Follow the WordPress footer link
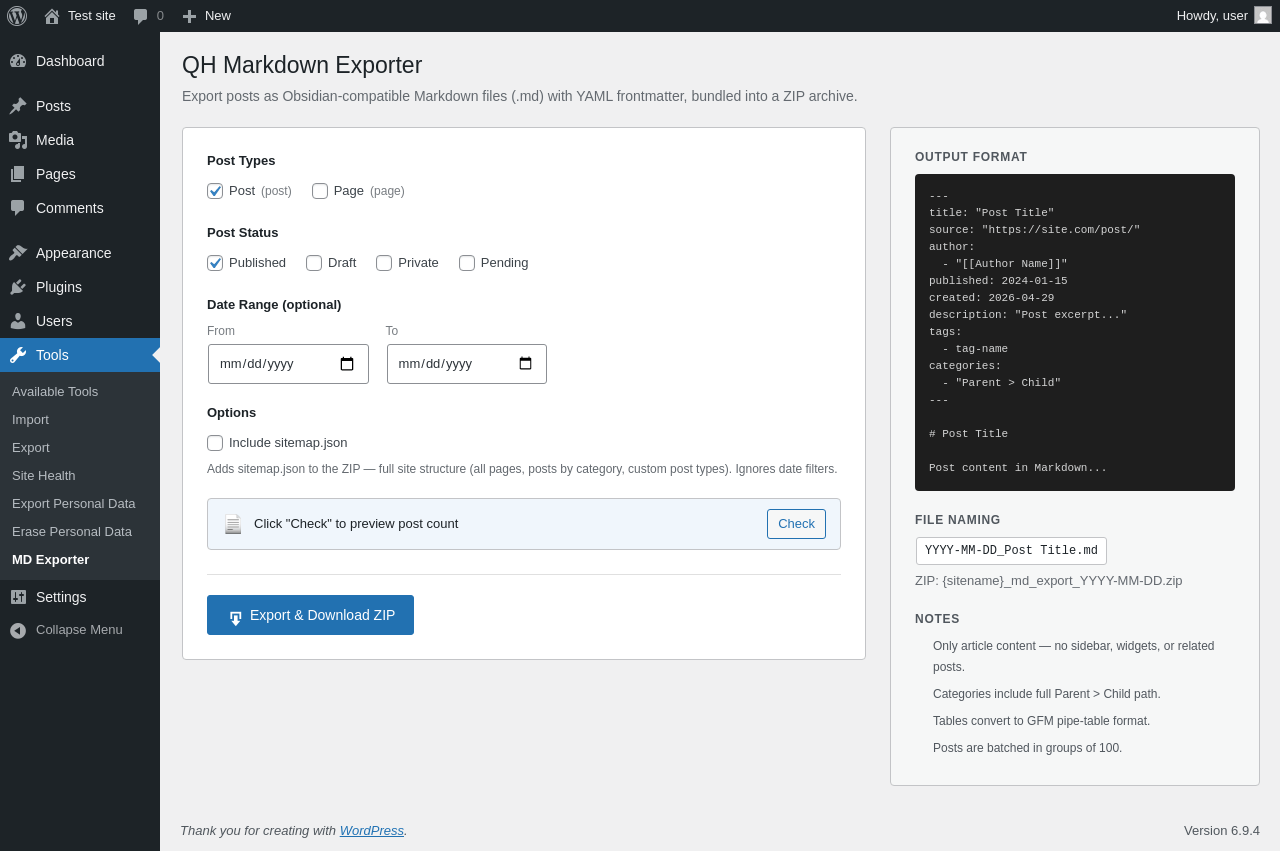 371,830
